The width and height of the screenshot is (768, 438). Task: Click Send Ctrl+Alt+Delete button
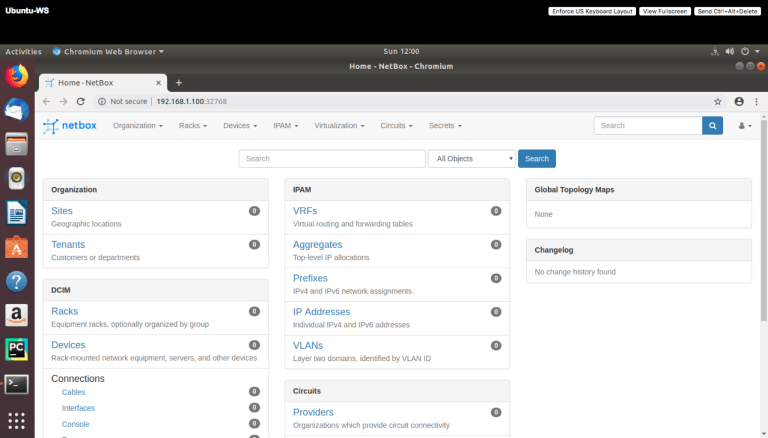[x=727, y=11]
